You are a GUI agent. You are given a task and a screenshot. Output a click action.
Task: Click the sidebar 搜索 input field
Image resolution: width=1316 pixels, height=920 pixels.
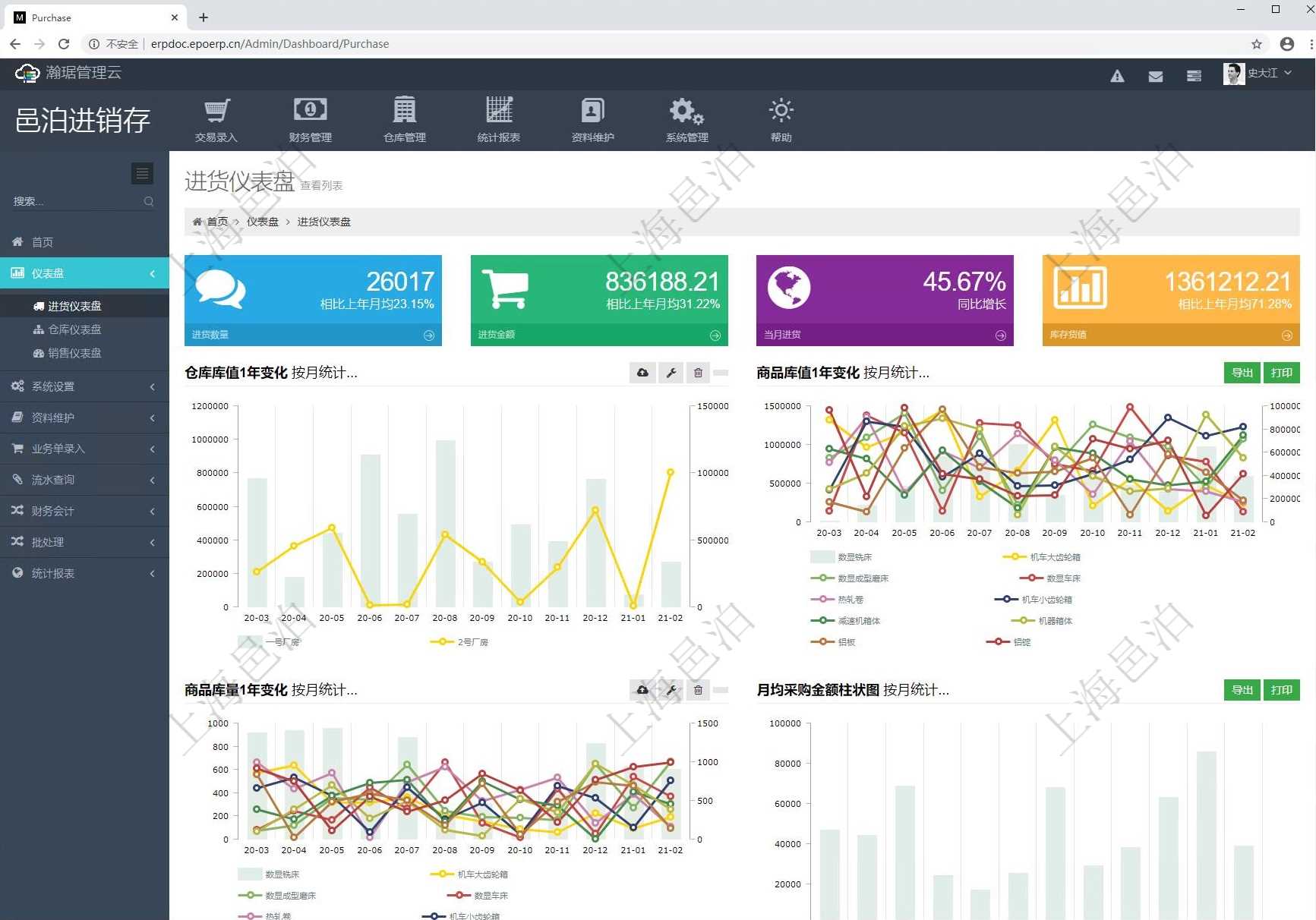click(76, 201)
